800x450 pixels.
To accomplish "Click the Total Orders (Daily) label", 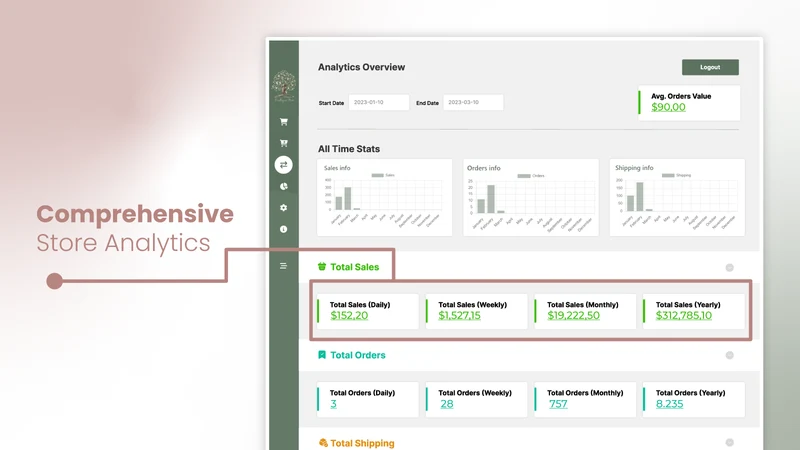I will pos(362,393).
